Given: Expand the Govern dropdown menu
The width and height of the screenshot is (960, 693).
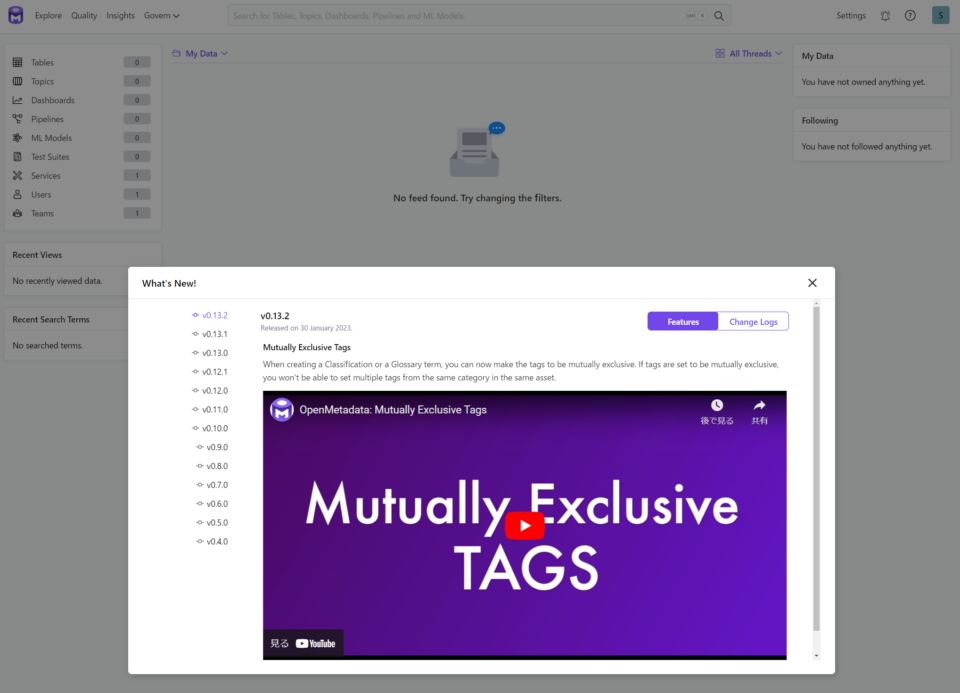Looking at the screenshot, I should (x=162, y=16).
